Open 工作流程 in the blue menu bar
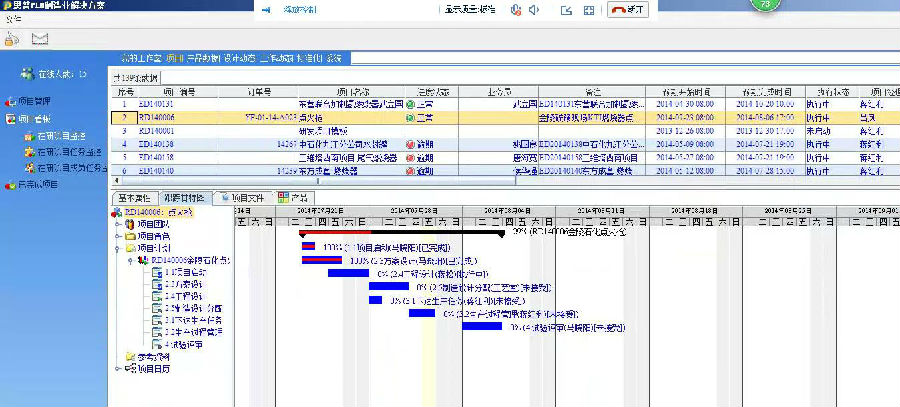 (277, 58)
